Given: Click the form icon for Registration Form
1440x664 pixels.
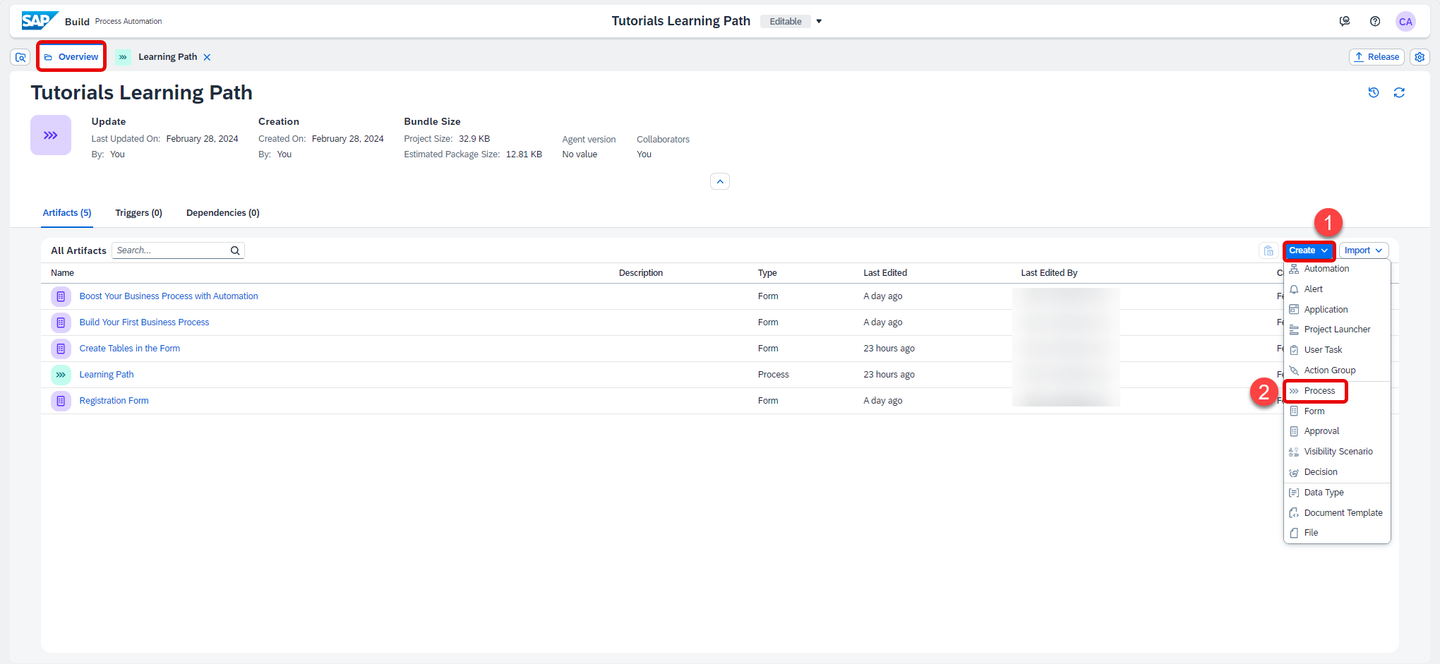Looking at the screenshot, I should 61,401.
